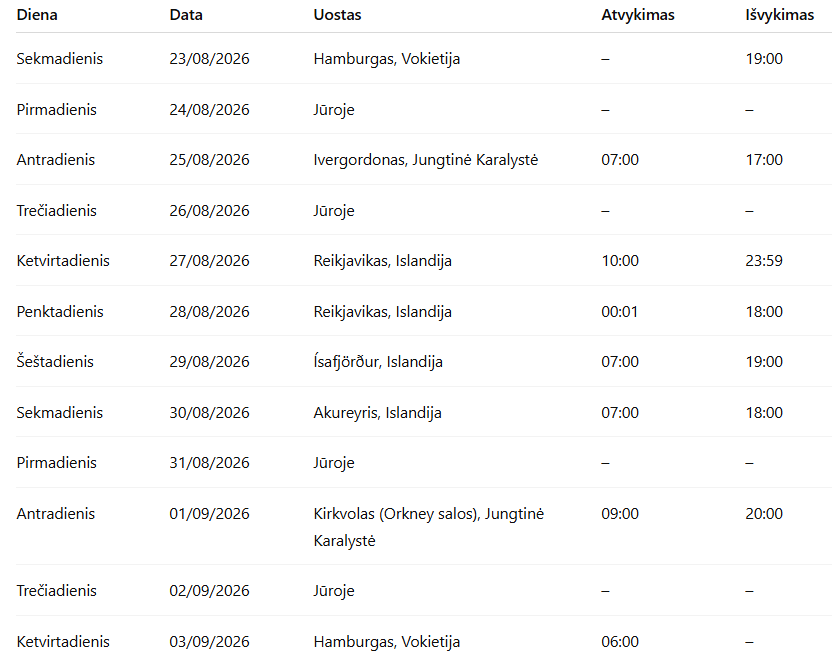The image size is (832, 670).
Task: Click the Data column header
Action: (186, 15)
